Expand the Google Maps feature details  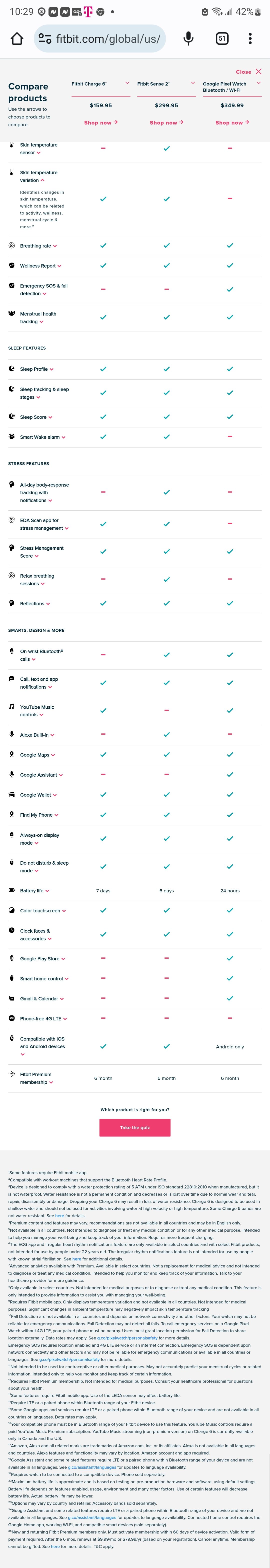click(x=53, y=755)
